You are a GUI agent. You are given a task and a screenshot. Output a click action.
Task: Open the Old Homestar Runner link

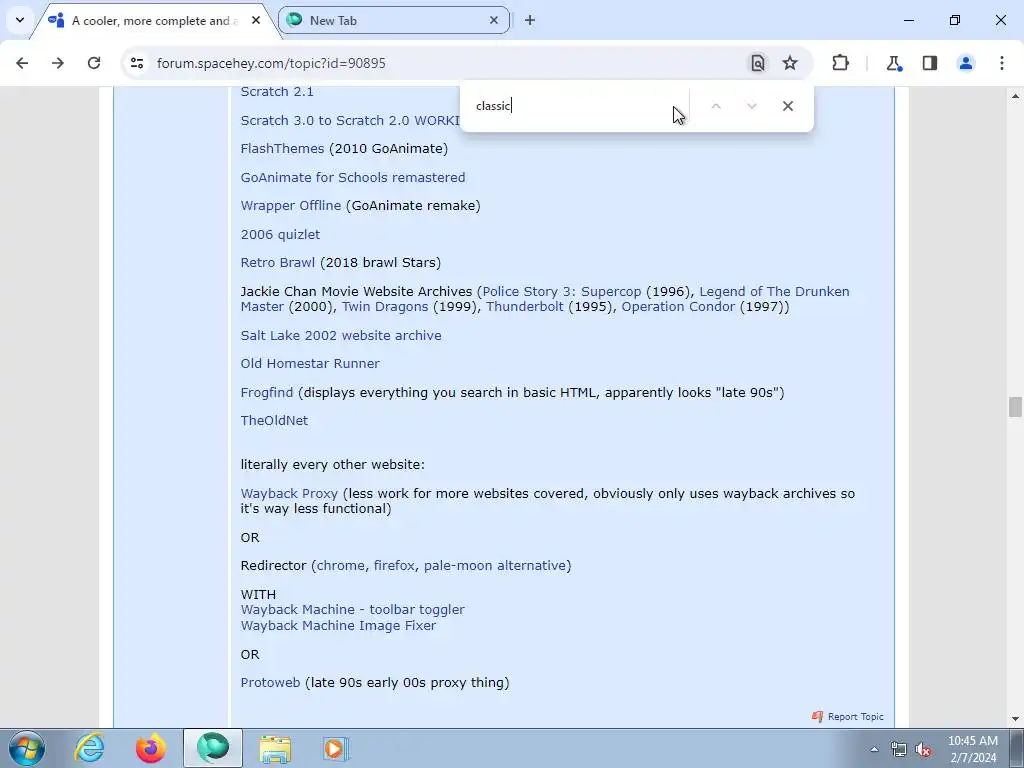click(x=310, y=364)
